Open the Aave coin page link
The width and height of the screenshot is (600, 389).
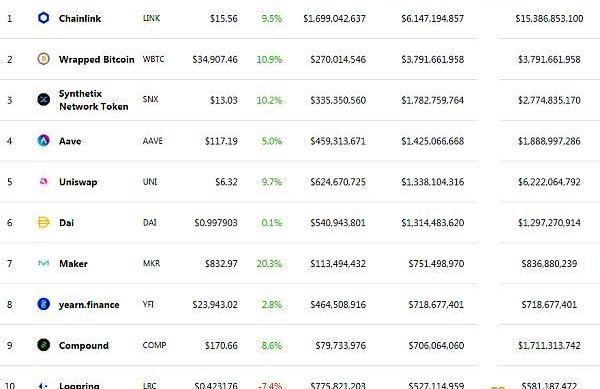tap(70, 141)
